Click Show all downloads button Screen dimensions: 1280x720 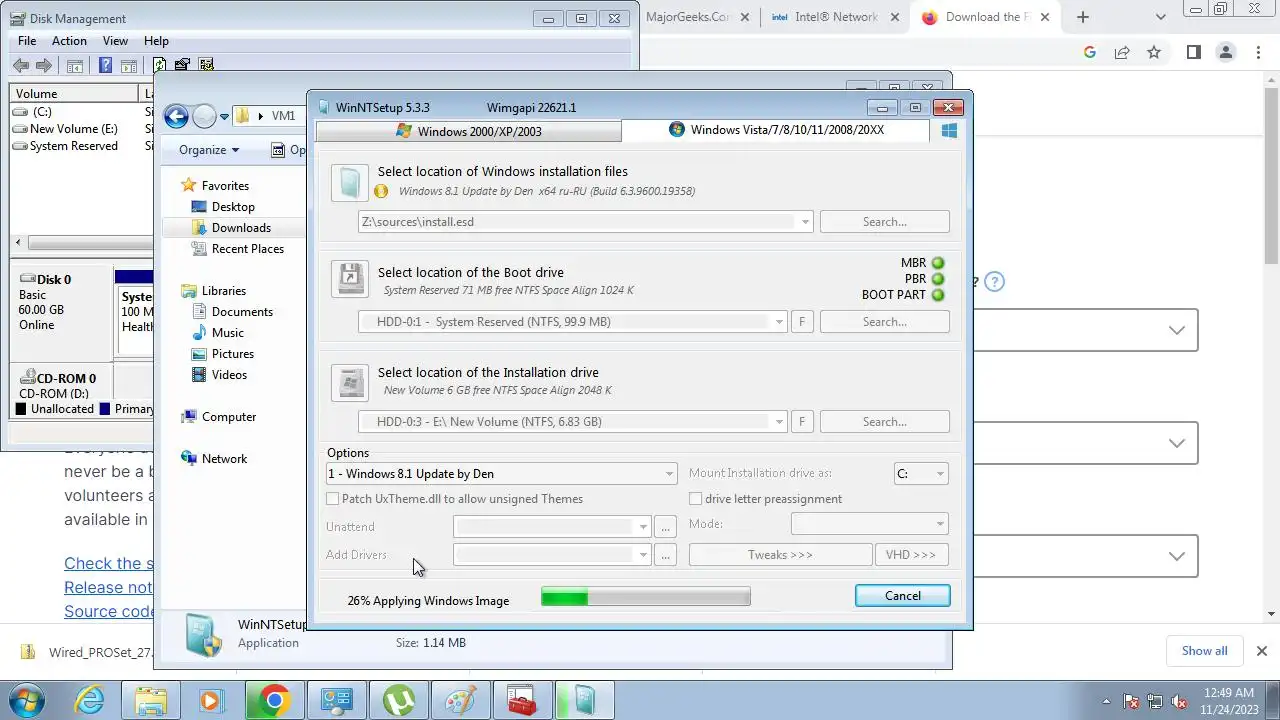[1204, 651]
